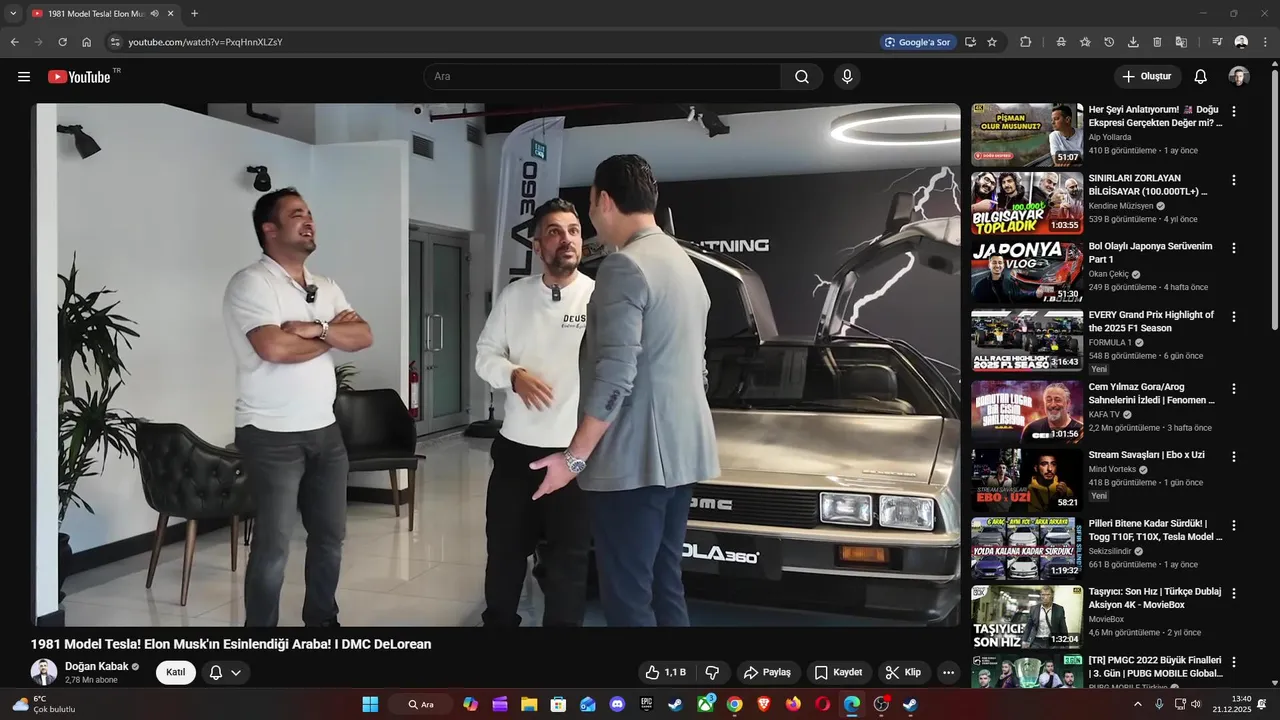Image resolution: width=1280 pixels, height=720 pixels.
Task: Open Windows Start menu
Action: click(370, 704)
